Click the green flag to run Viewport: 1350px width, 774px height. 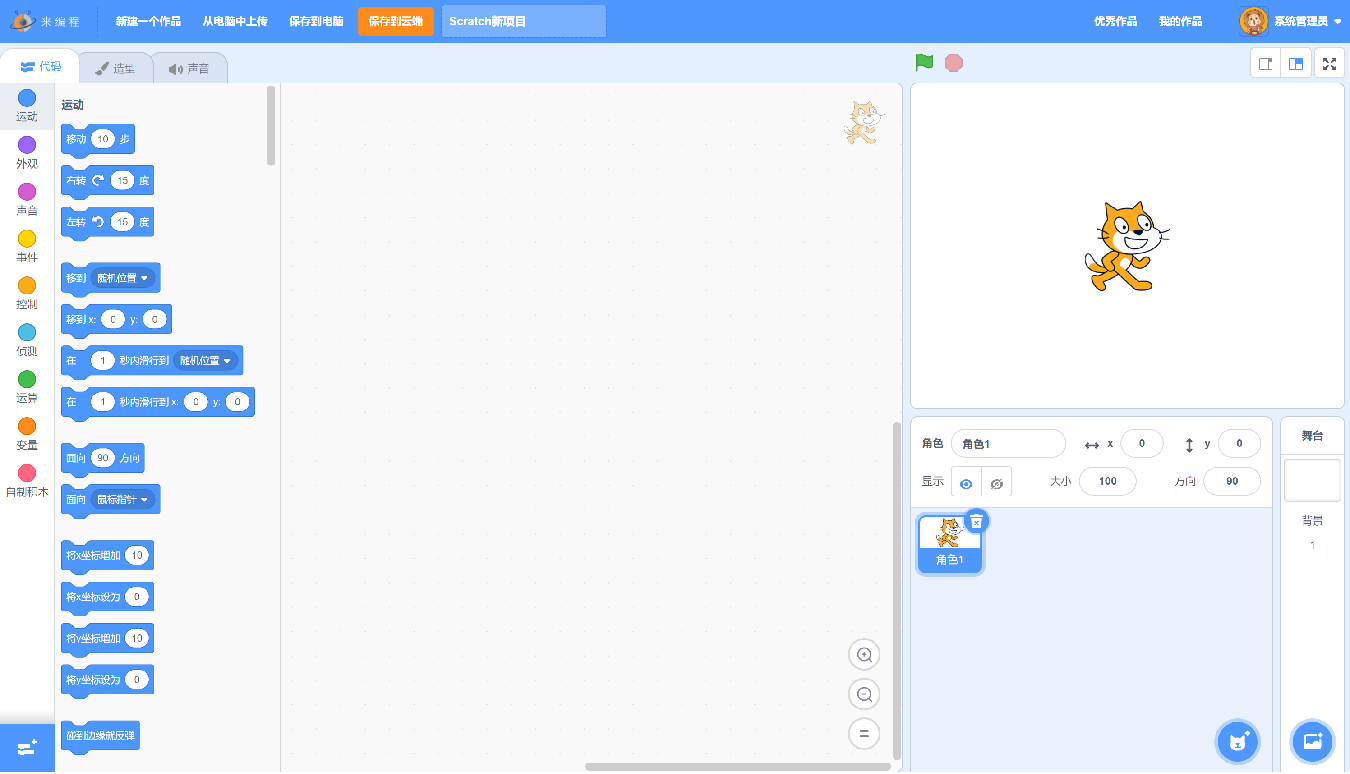click(924, 63)
